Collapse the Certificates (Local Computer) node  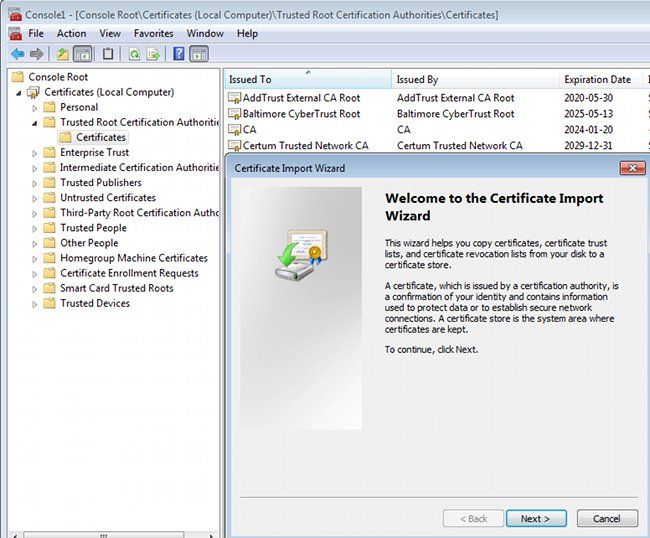[x=21, y=92]
